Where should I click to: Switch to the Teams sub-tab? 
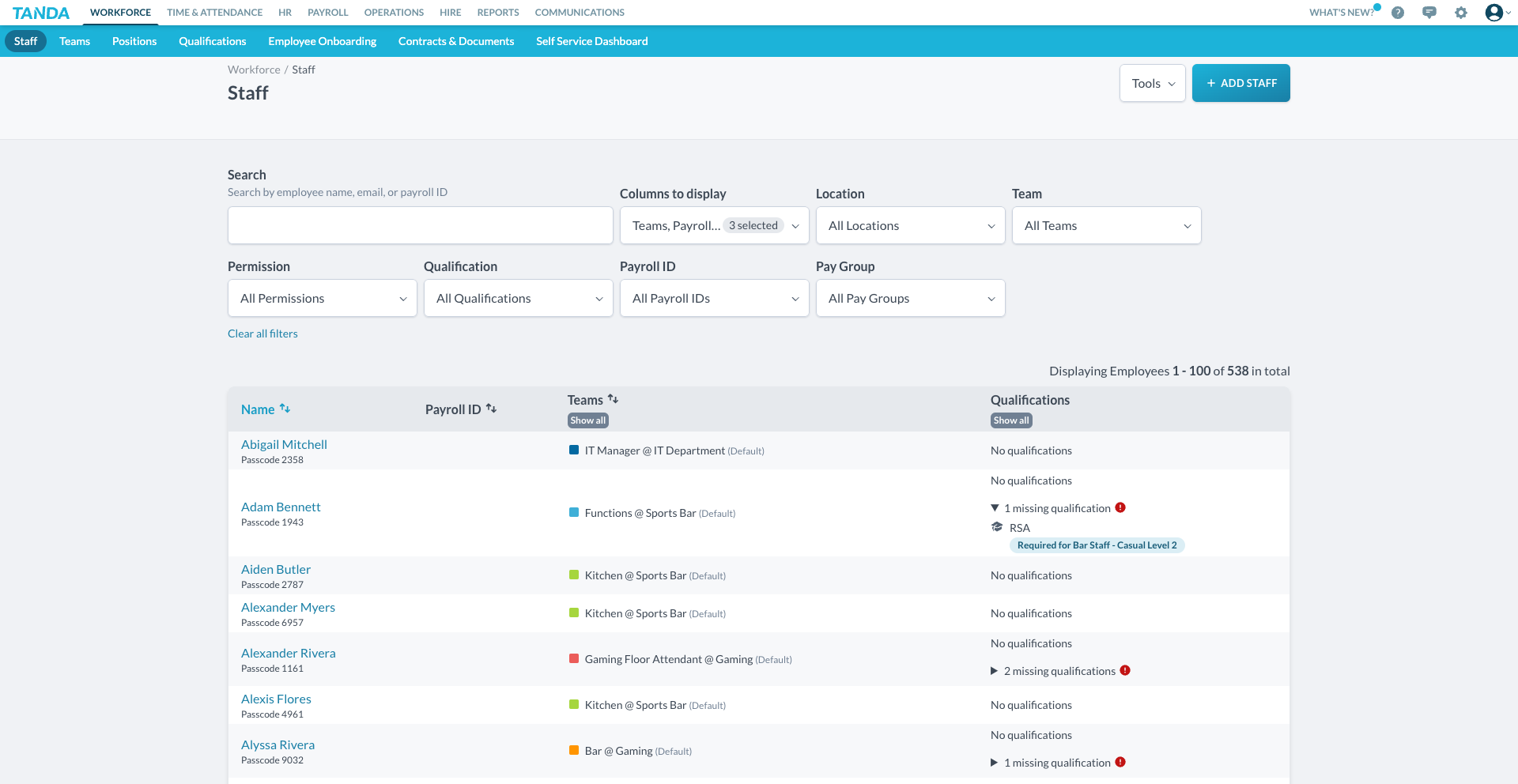[74, 41]
